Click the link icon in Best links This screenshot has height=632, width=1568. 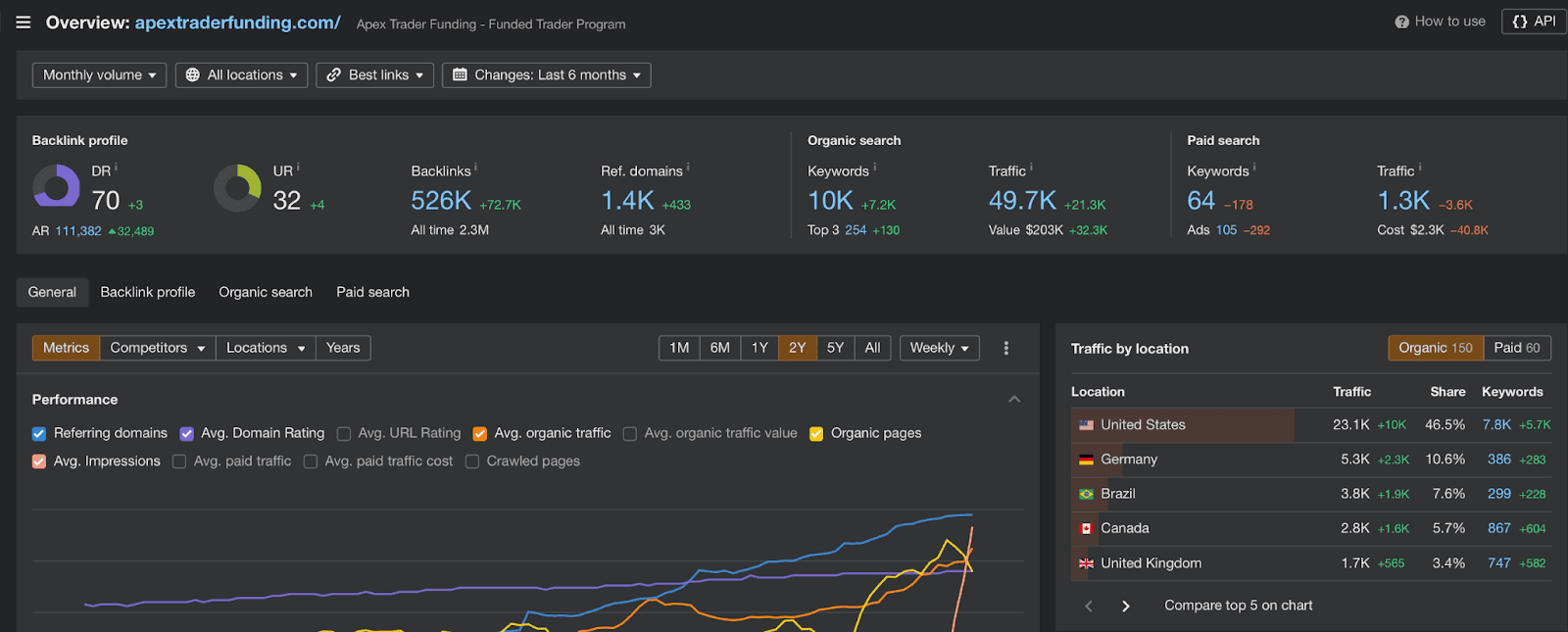(333, 75)
